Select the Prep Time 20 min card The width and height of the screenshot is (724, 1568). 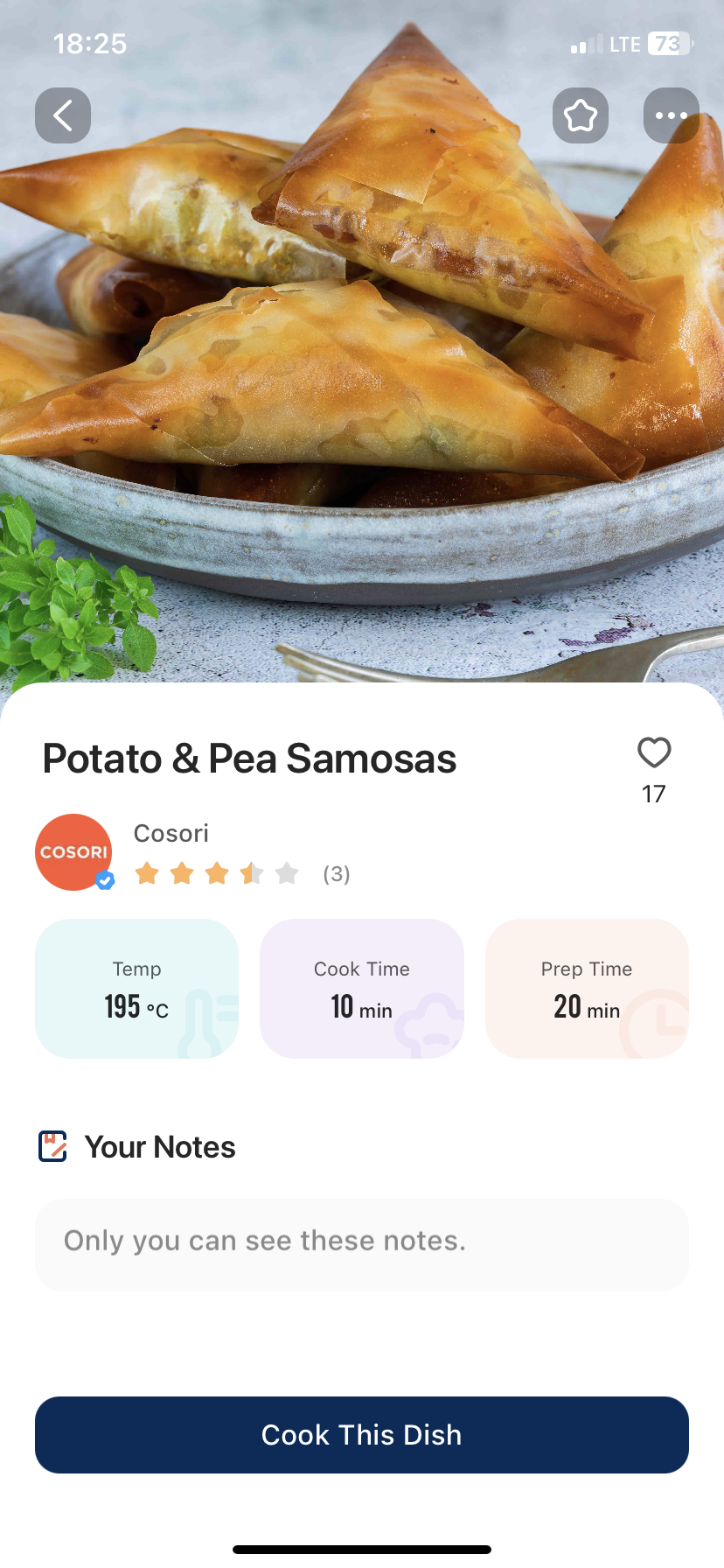587,989
